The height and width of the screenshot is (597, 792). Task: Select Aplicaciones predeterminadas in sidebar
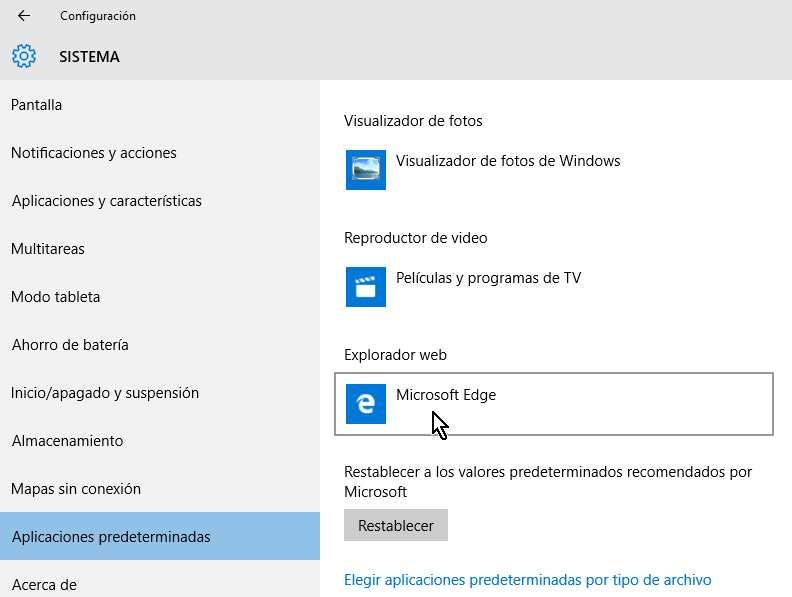coord(160,536)
